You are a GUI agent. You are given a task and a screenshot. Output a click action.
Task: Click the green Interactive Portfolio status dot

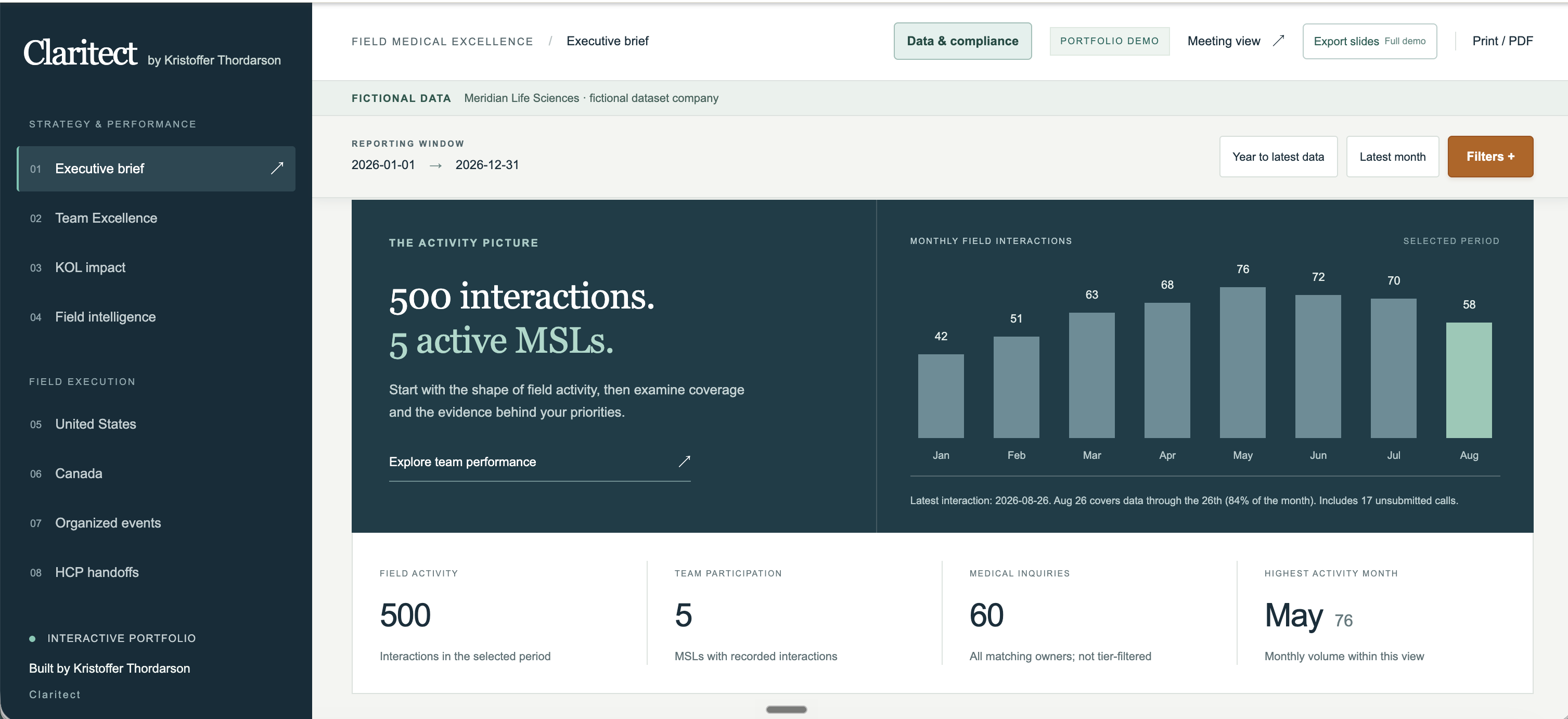(32, 639)
